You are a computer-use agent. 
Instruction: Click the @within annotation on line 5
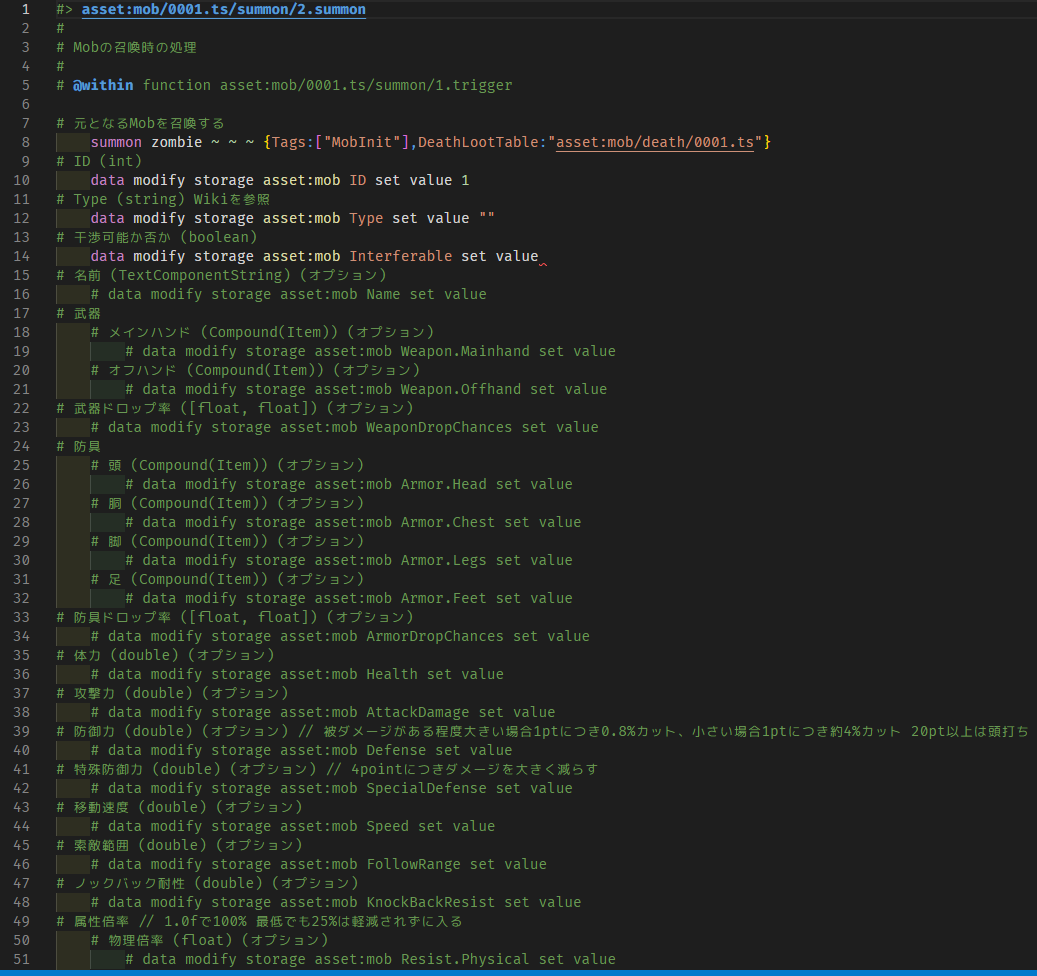click(103, 85)
